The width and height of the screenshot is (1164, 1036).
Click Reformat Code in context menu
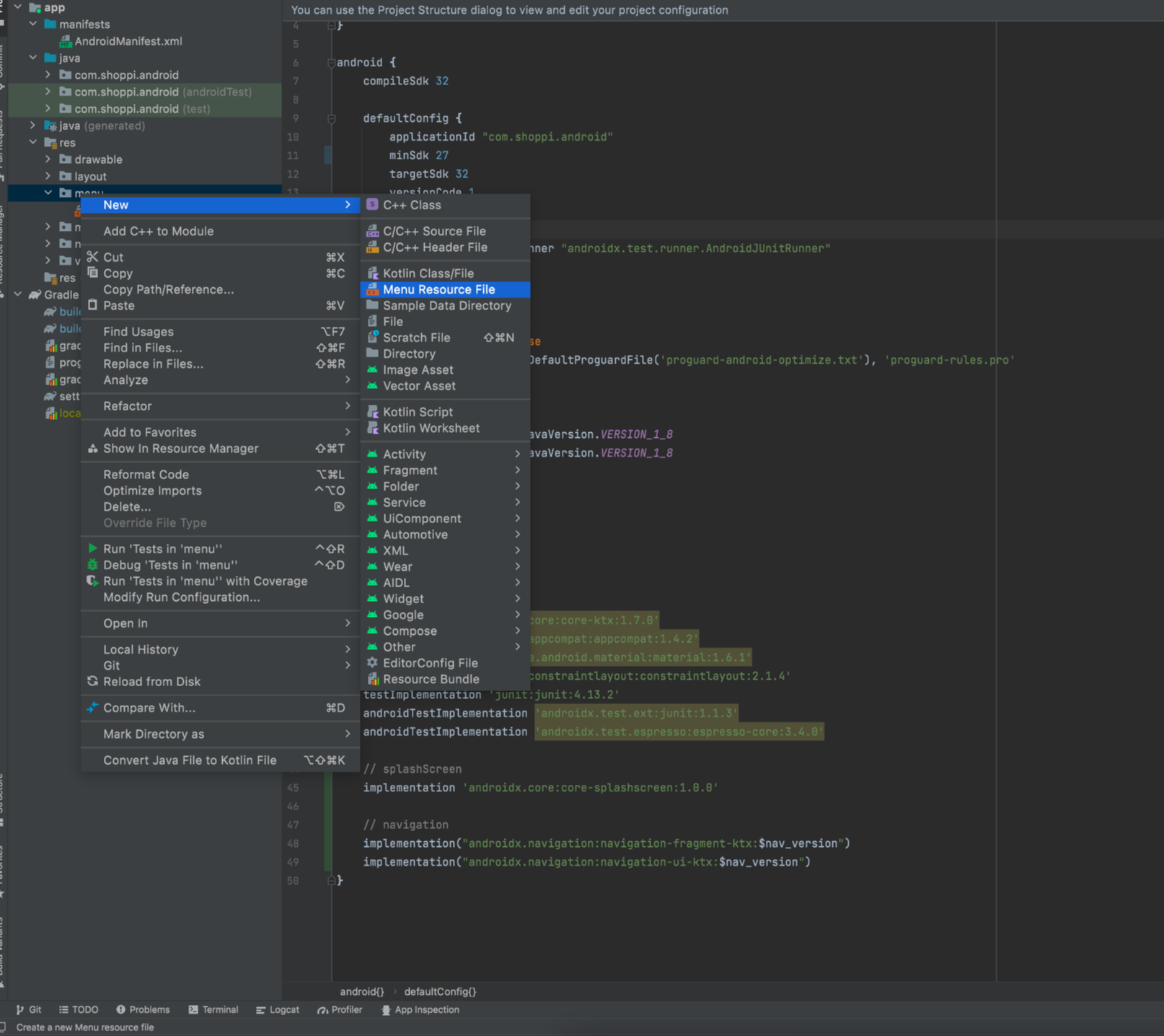coord(220,475)
